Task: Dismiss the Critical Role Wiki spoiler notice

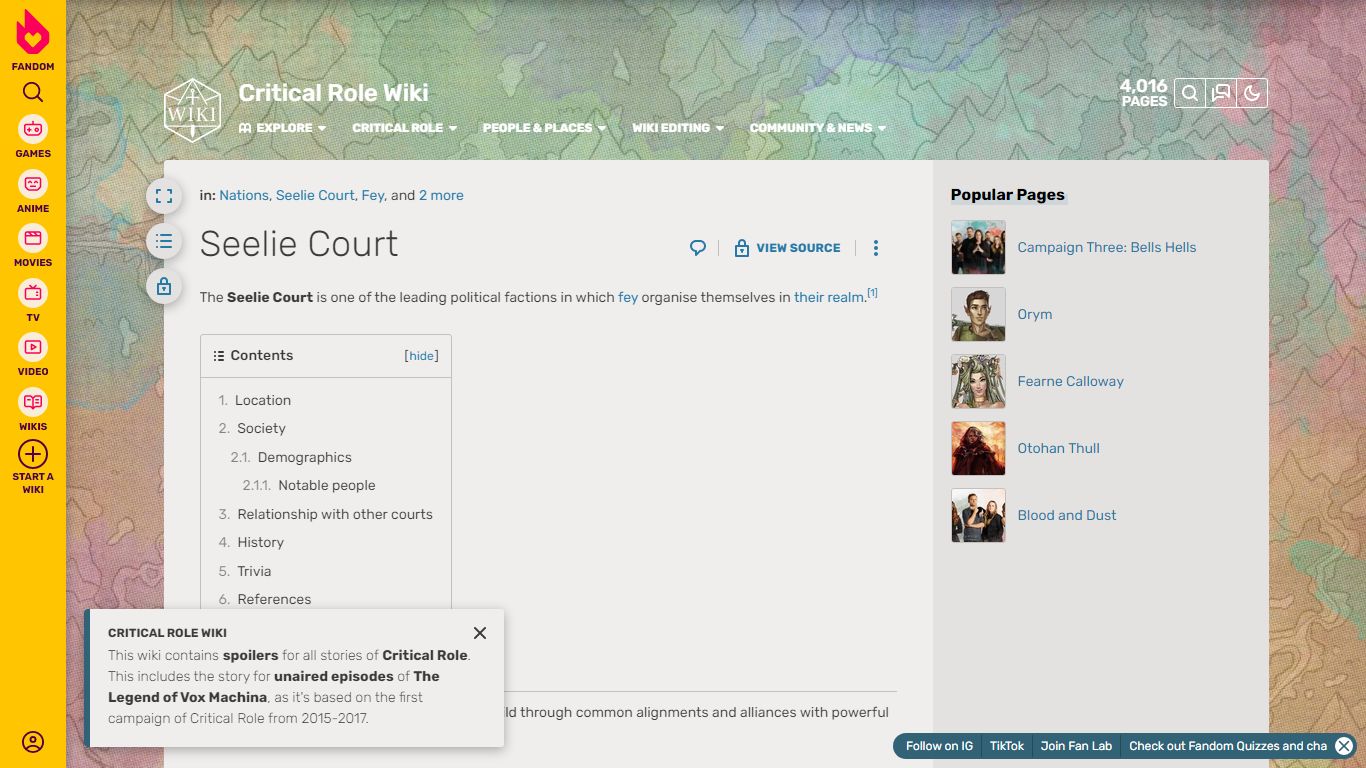Action: (x=480, y=633)
